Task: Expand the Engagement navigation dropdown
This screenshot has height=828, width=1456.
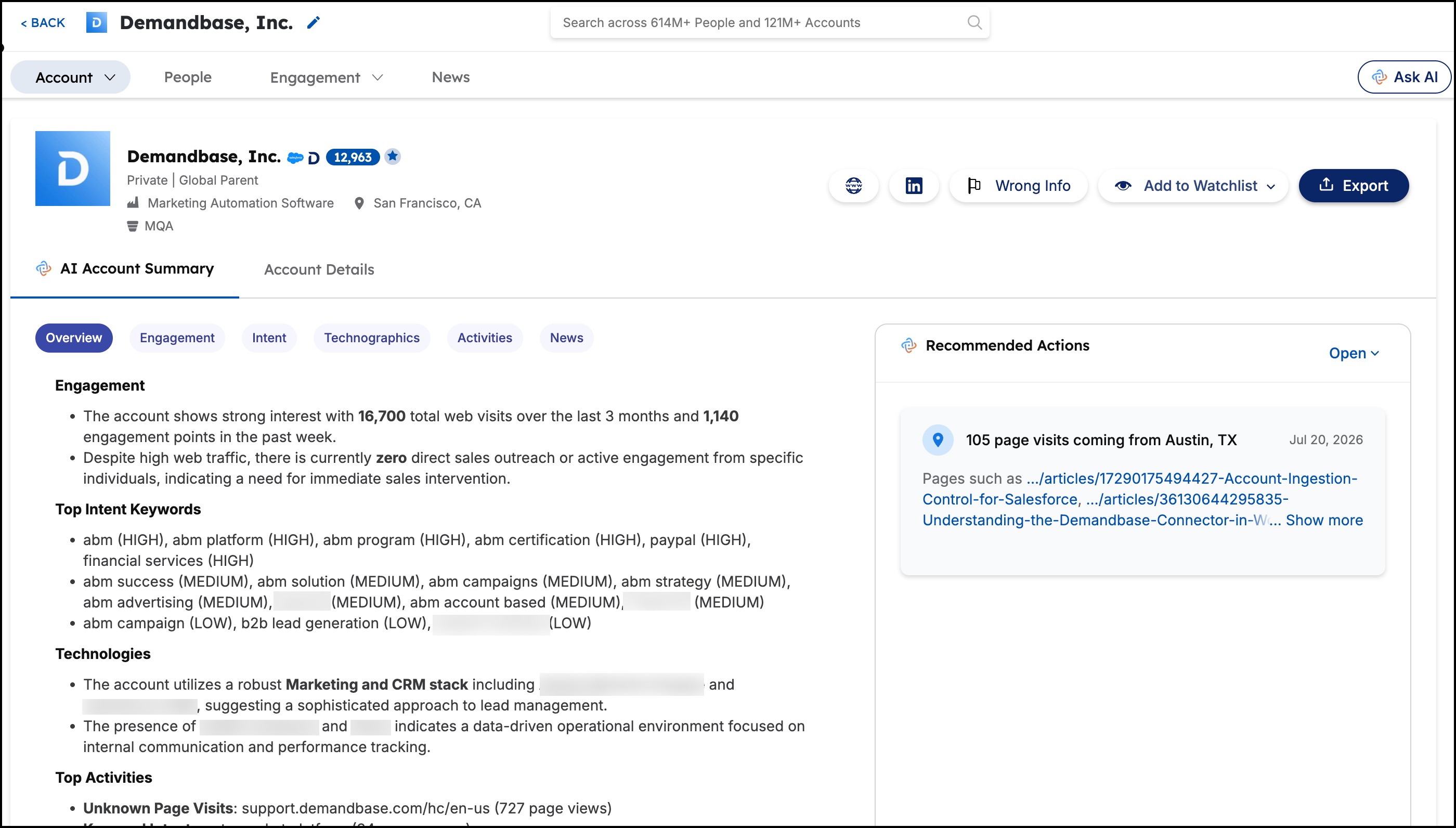Action: pyautogui.click(x=327, y=77)
